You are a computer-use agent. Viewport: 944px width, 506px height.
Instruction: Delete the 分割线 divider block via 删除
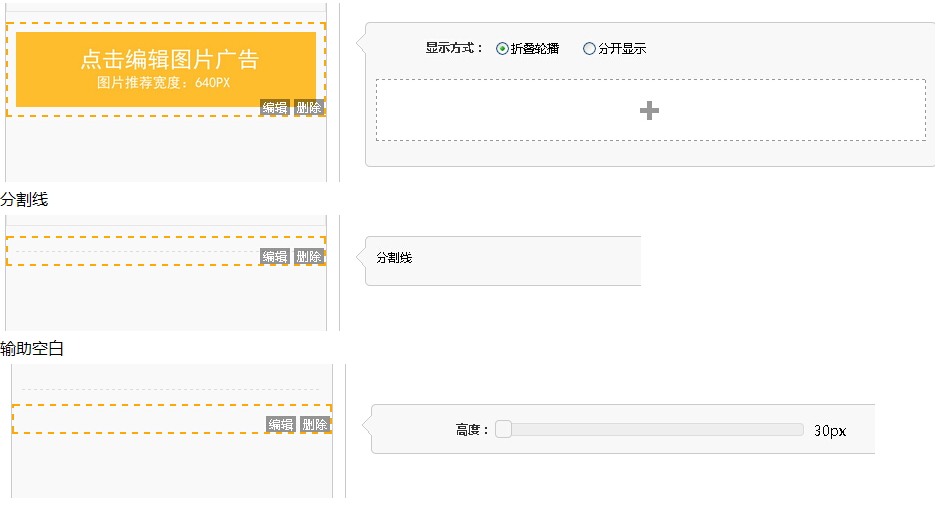click(309, 257)
